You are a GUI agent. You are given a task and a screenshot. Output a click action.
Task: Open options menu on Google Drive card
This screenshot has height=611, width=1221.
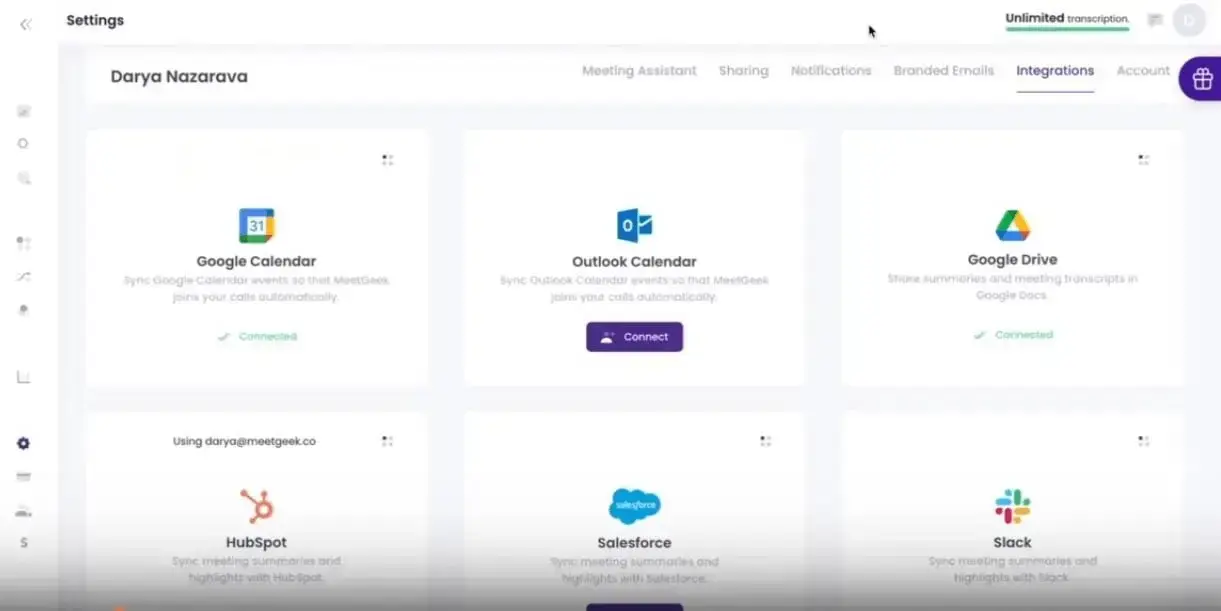(x=1144, y=160)
